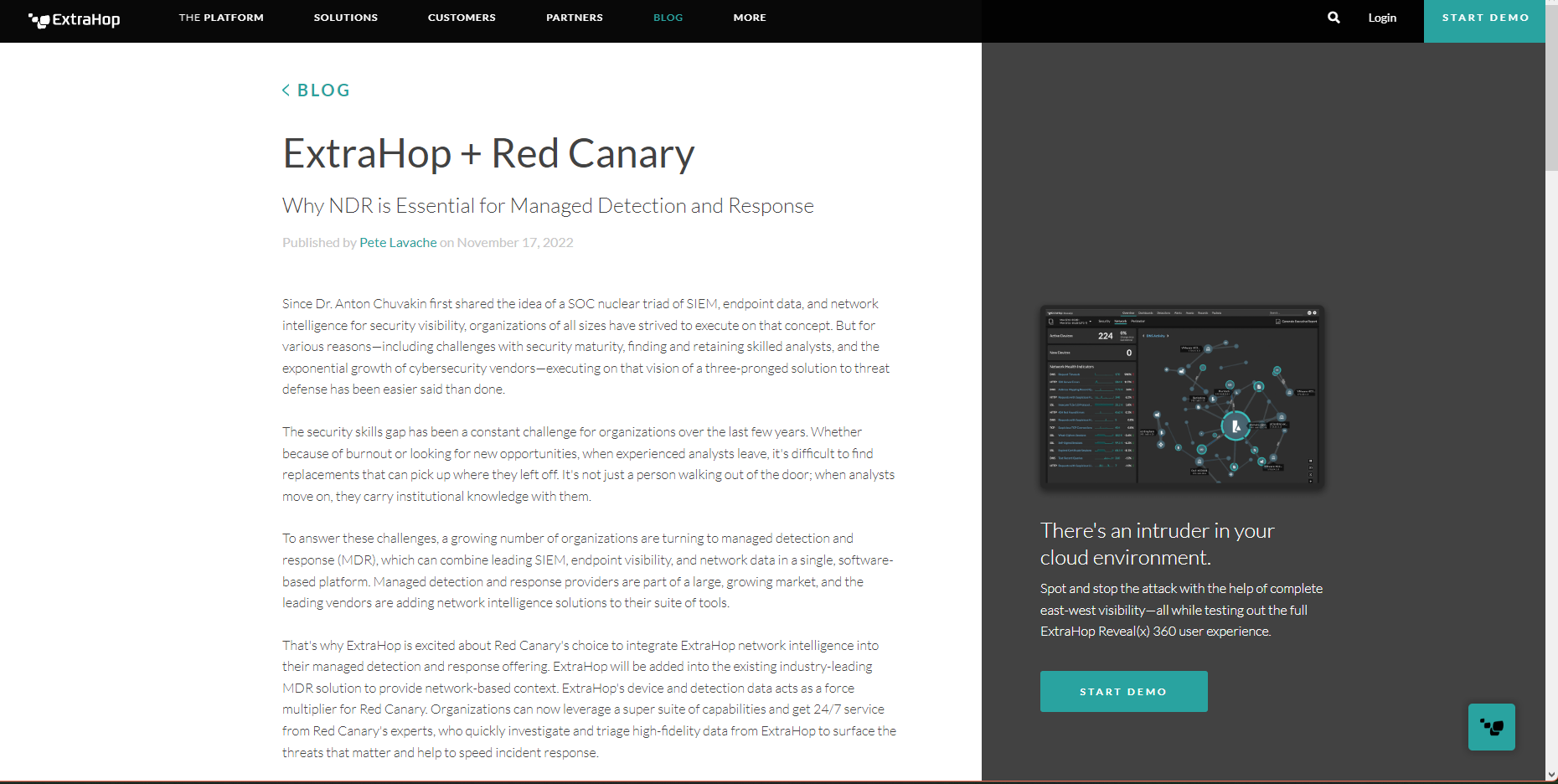Click the subtitle 'Why NDR is Essential' text
The image size is (1558, 784).
pyautogui.click(x=548, y=206)
